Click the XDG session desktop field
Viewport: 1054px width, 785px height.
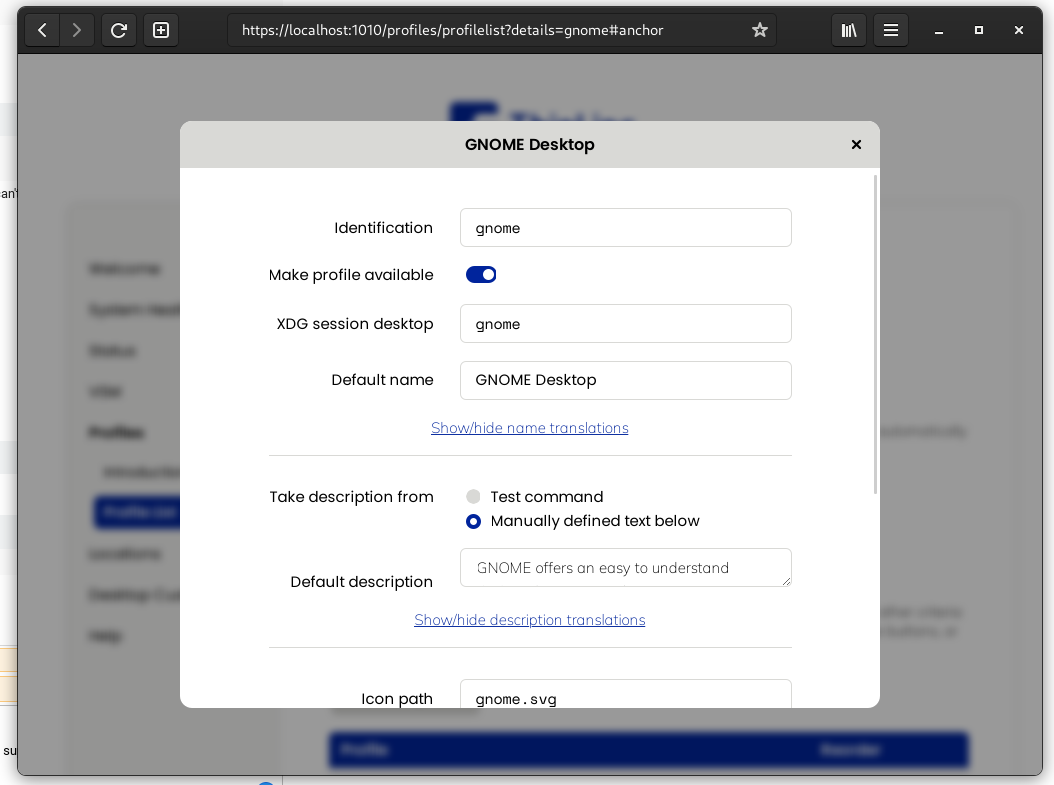pyautogui.click(x=626, y=324)
